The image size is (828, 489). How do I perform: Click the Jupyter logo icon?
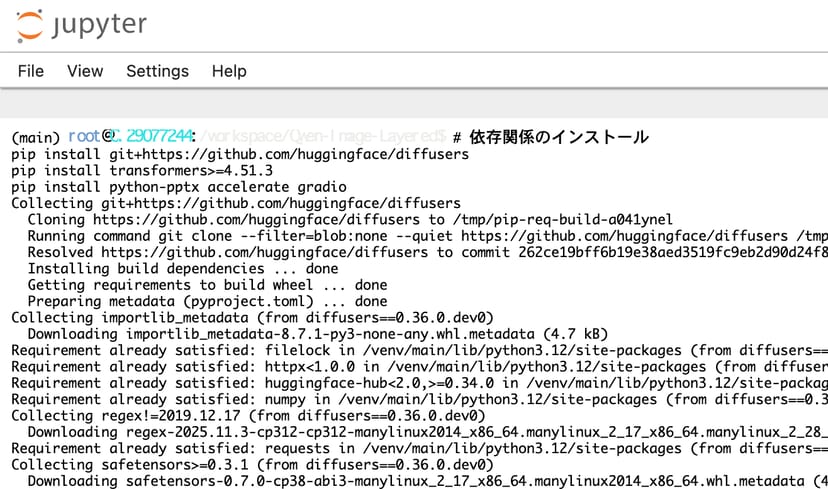click(30, 25)
